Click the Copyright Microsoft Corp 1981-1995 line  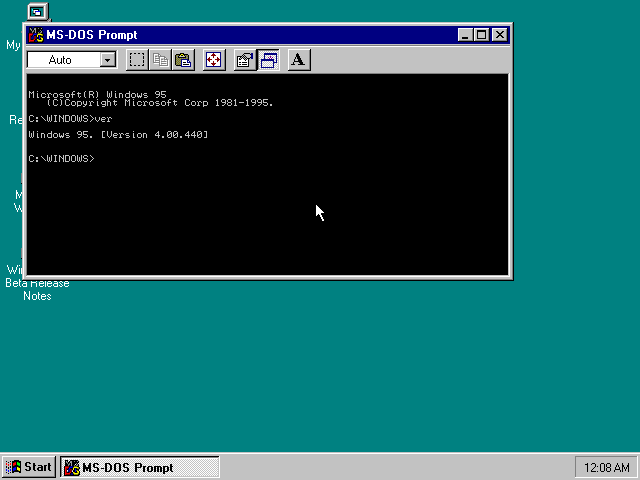160,103
